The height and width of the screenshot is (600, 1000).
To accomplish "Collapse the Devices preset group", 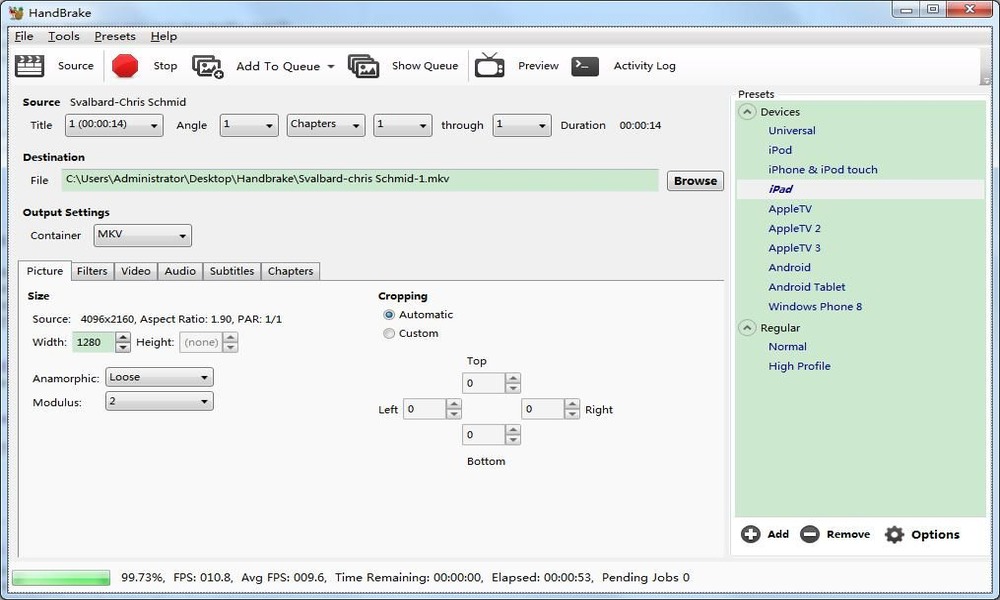I will (x=747, y=112).
